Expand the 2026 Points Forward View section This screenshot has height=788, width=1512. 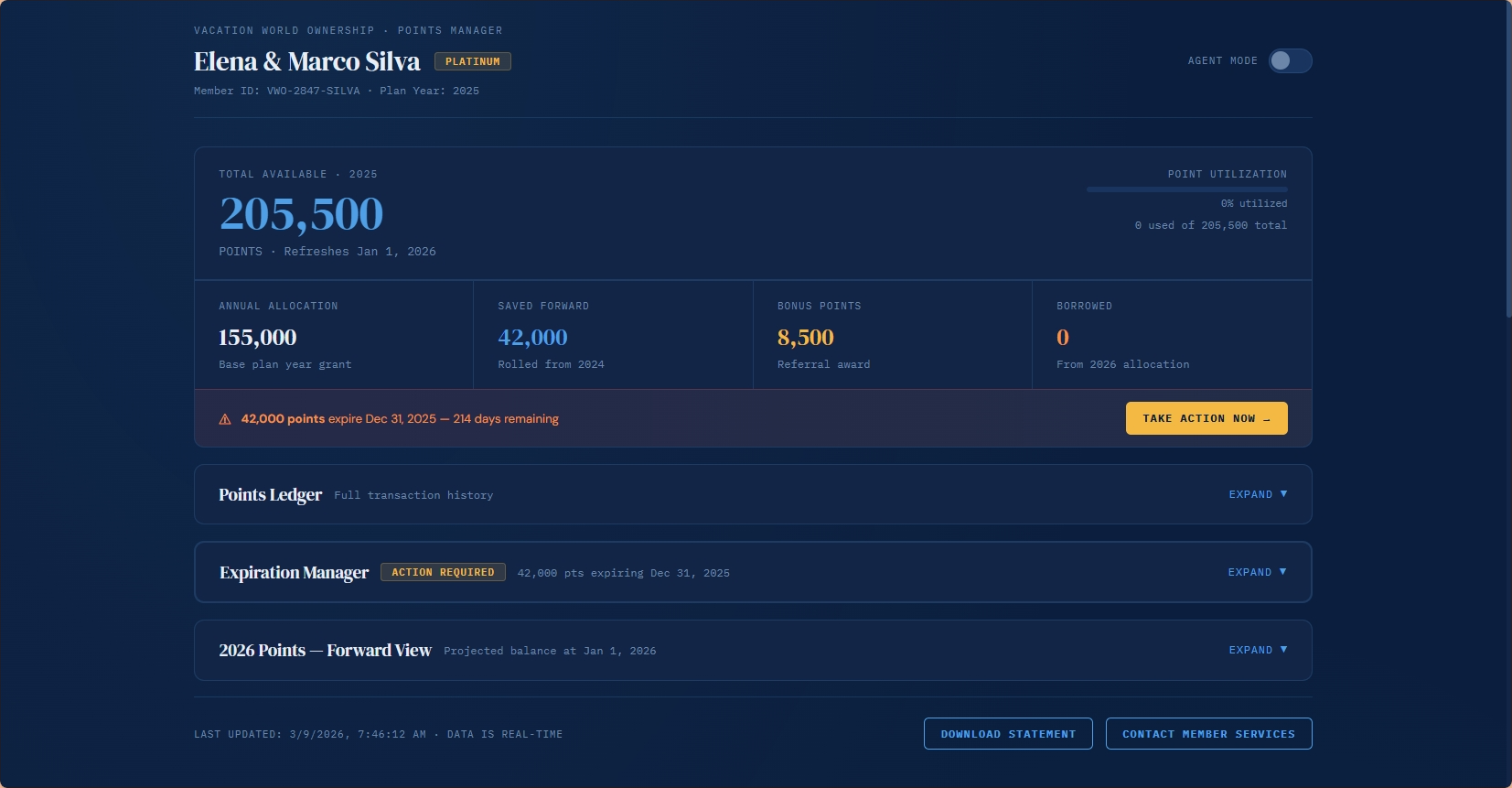tap(1258, 650)
